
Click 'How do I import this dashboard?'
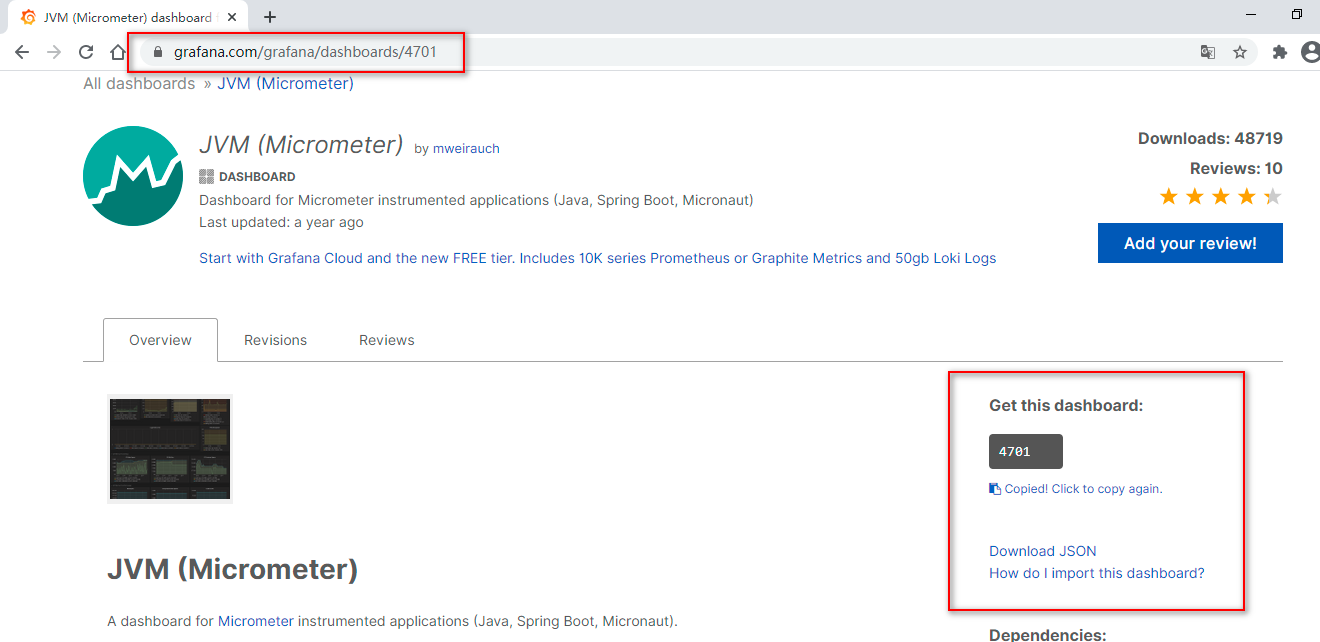(1097, 572)
